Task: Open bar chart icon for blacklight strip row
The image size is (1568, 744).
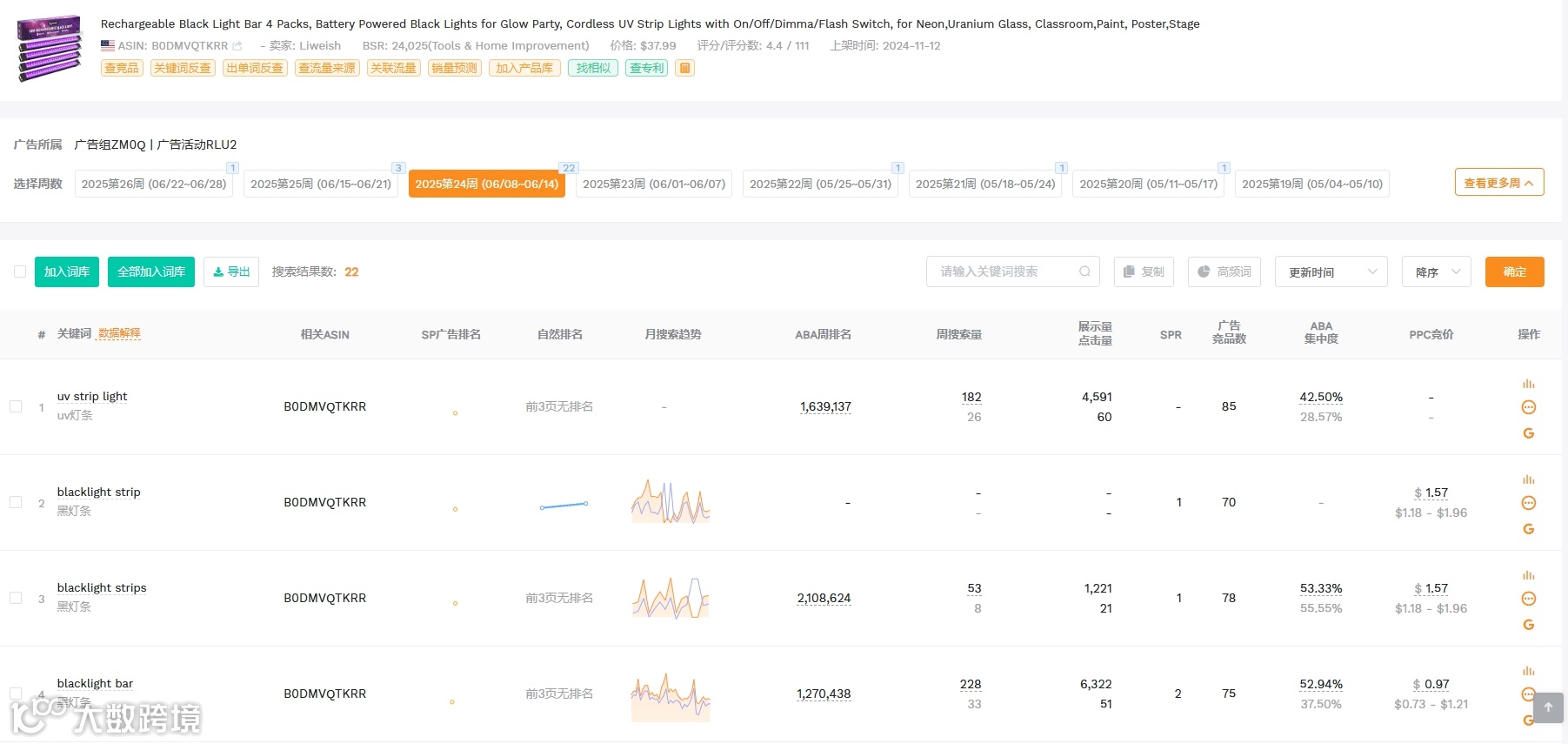Action: 1528,479
